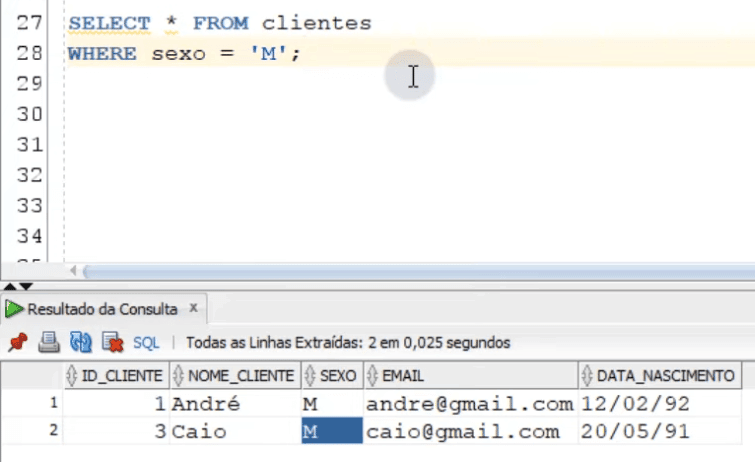Select the Resultado da Consulta tab
This screenshot has height=462, width=755.
coord(100,309)
